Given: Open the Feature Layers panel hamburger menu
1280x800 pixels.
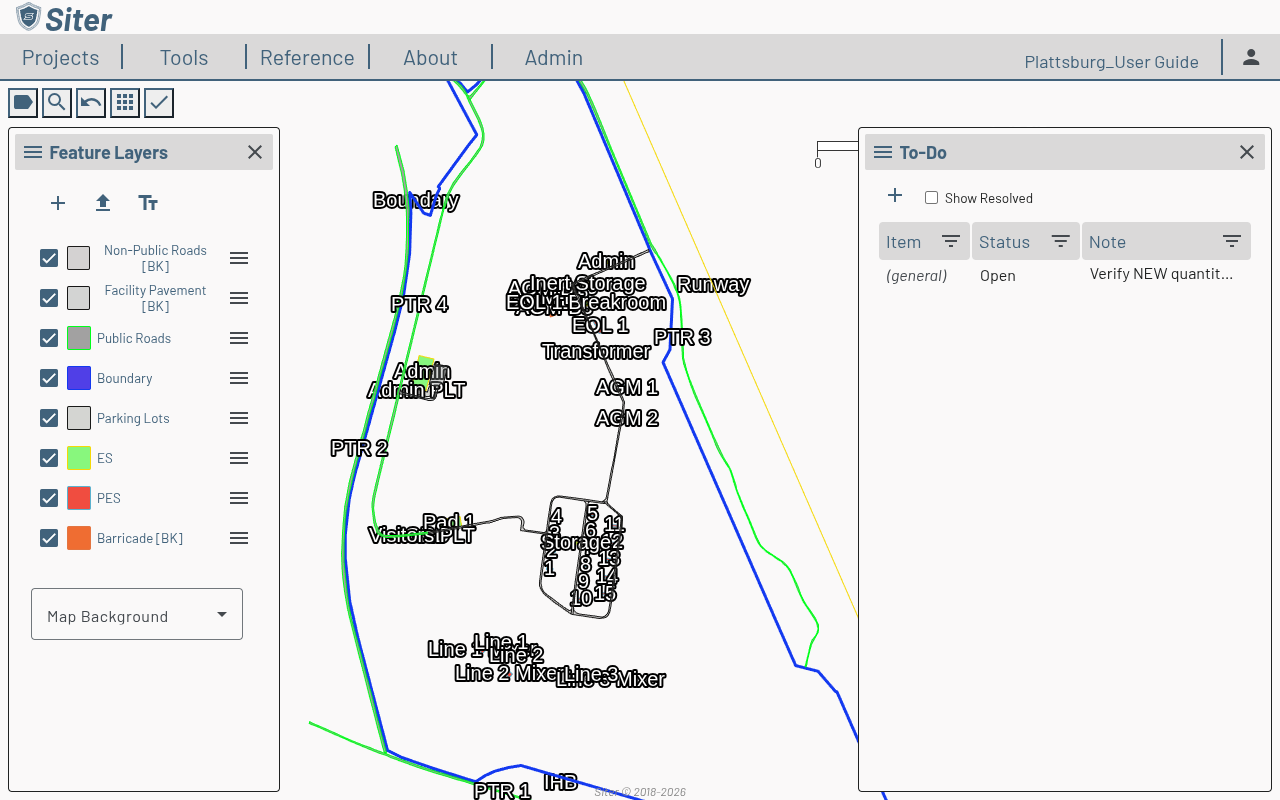Looking at the screenshot, I should 33,152.
